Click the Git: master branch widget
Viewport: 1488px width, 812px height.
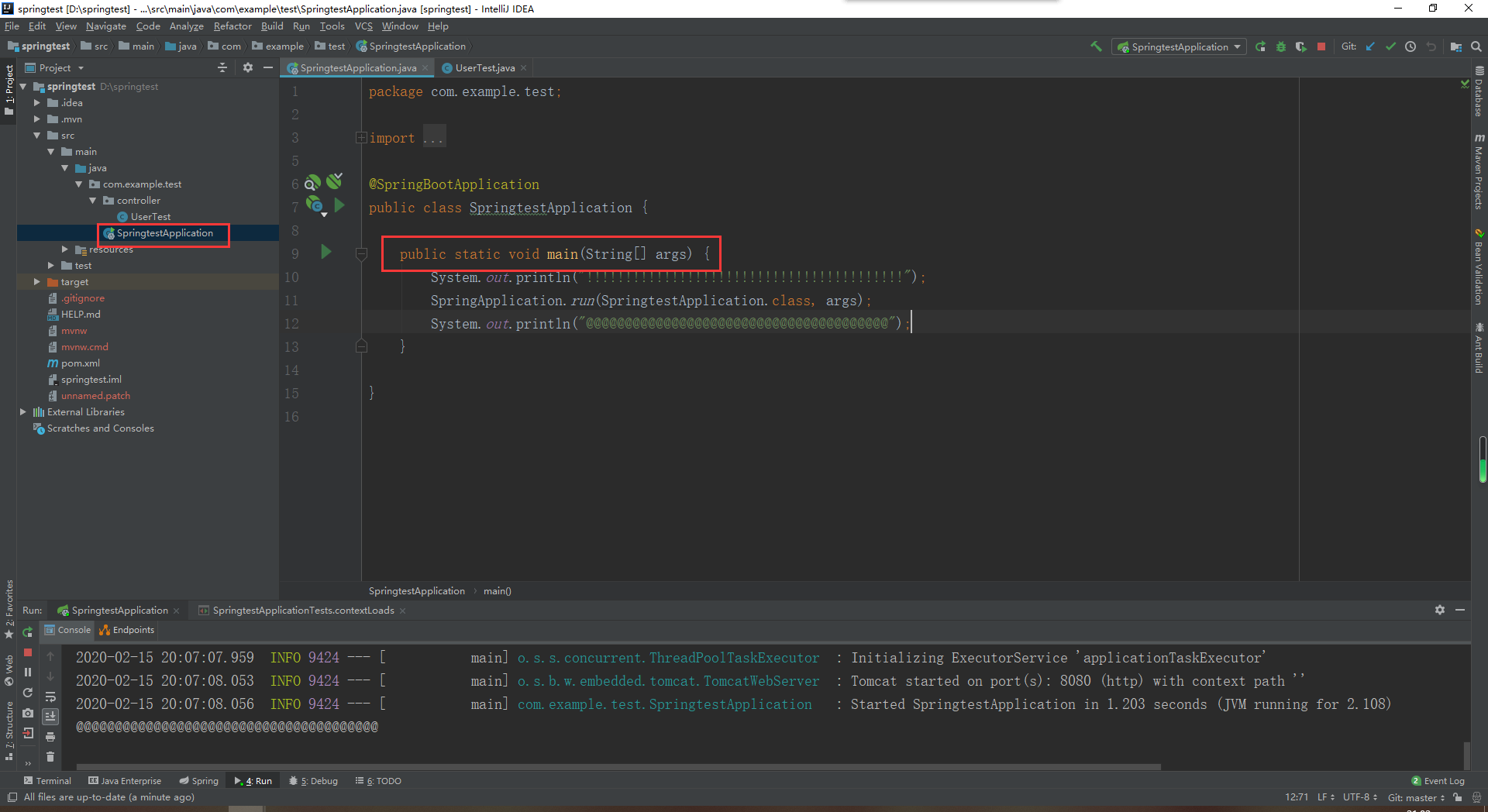point(1416,797)
